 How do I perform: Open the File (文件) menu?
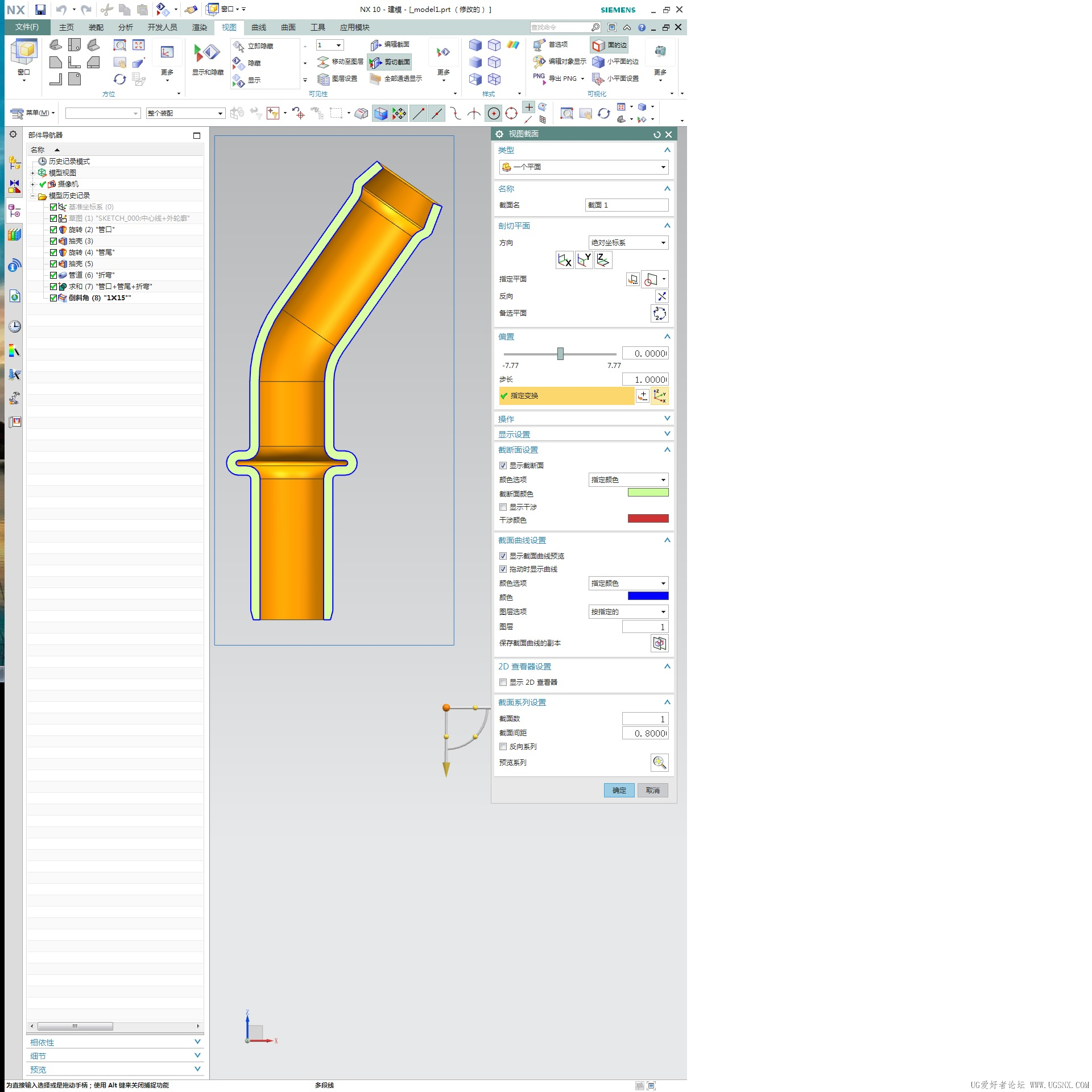[x=27, y=27]
